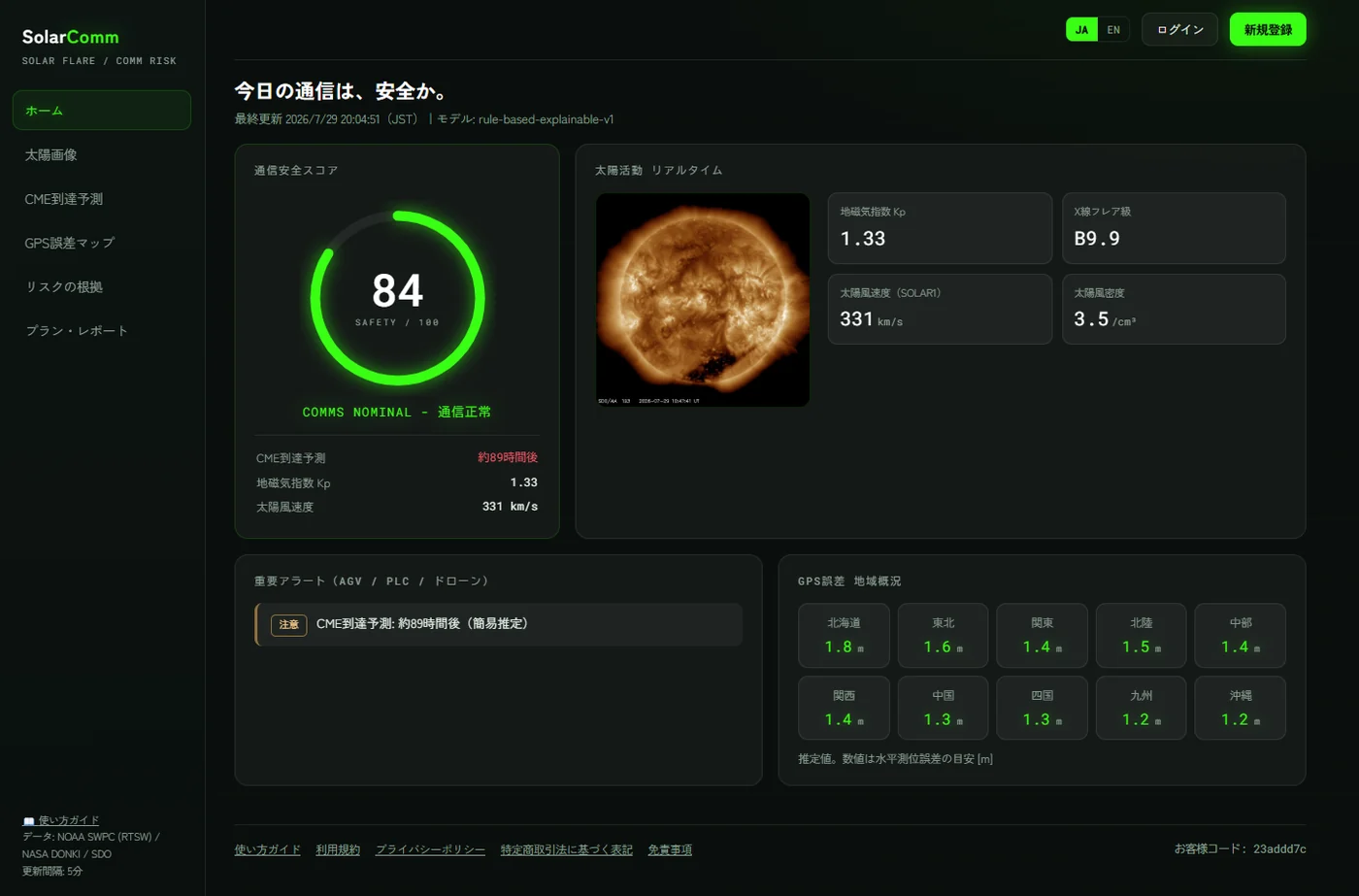Open the 免責事項 footer link
Screen dimensions: 1359x896
(x=670, y=849)
